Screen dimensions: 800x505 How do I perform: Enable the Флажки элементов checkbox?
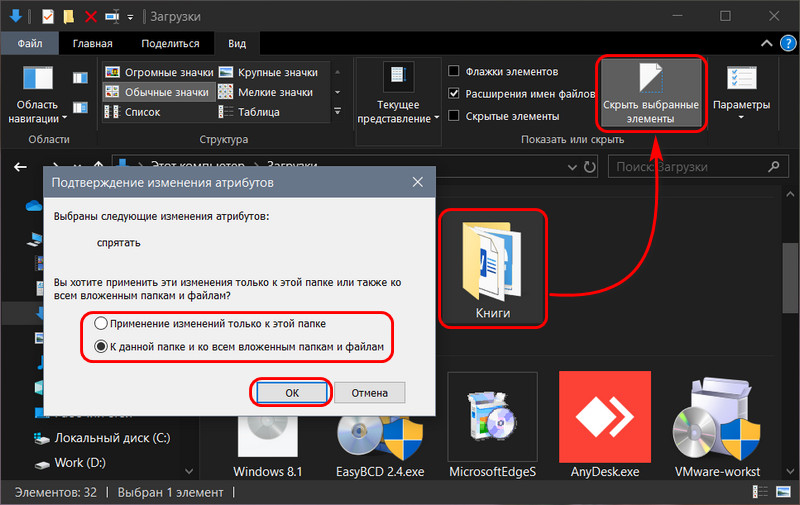(x=454, y=71)
